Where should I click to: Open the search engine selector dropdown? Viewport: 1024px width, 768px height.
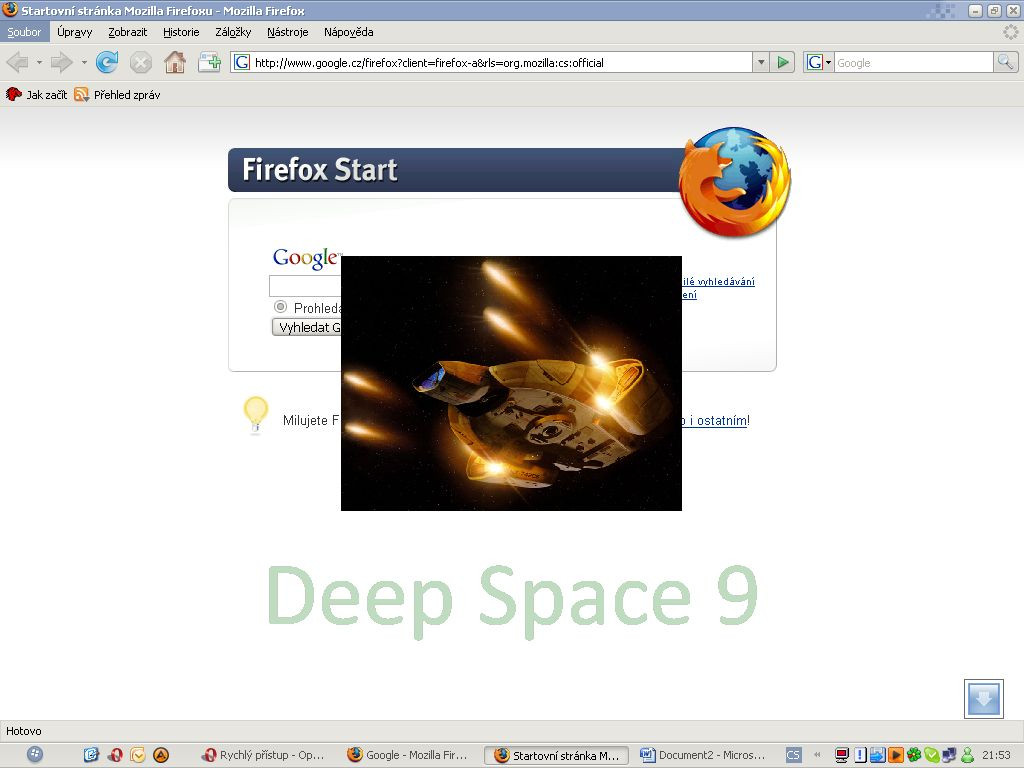[818, 63]
